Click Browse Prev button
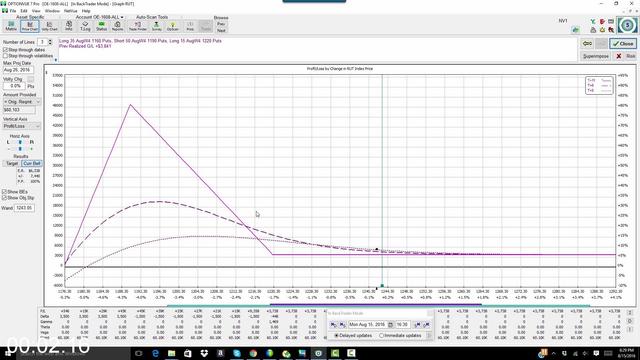 tap(221, 24)
